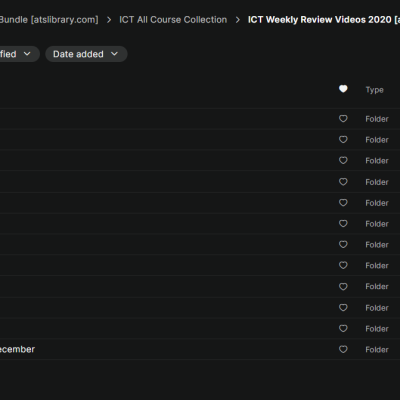Select ICT Weekly Review Videos 2020 breadcrumb
This screenshot has width=400, height=400.
coord(324,20)
